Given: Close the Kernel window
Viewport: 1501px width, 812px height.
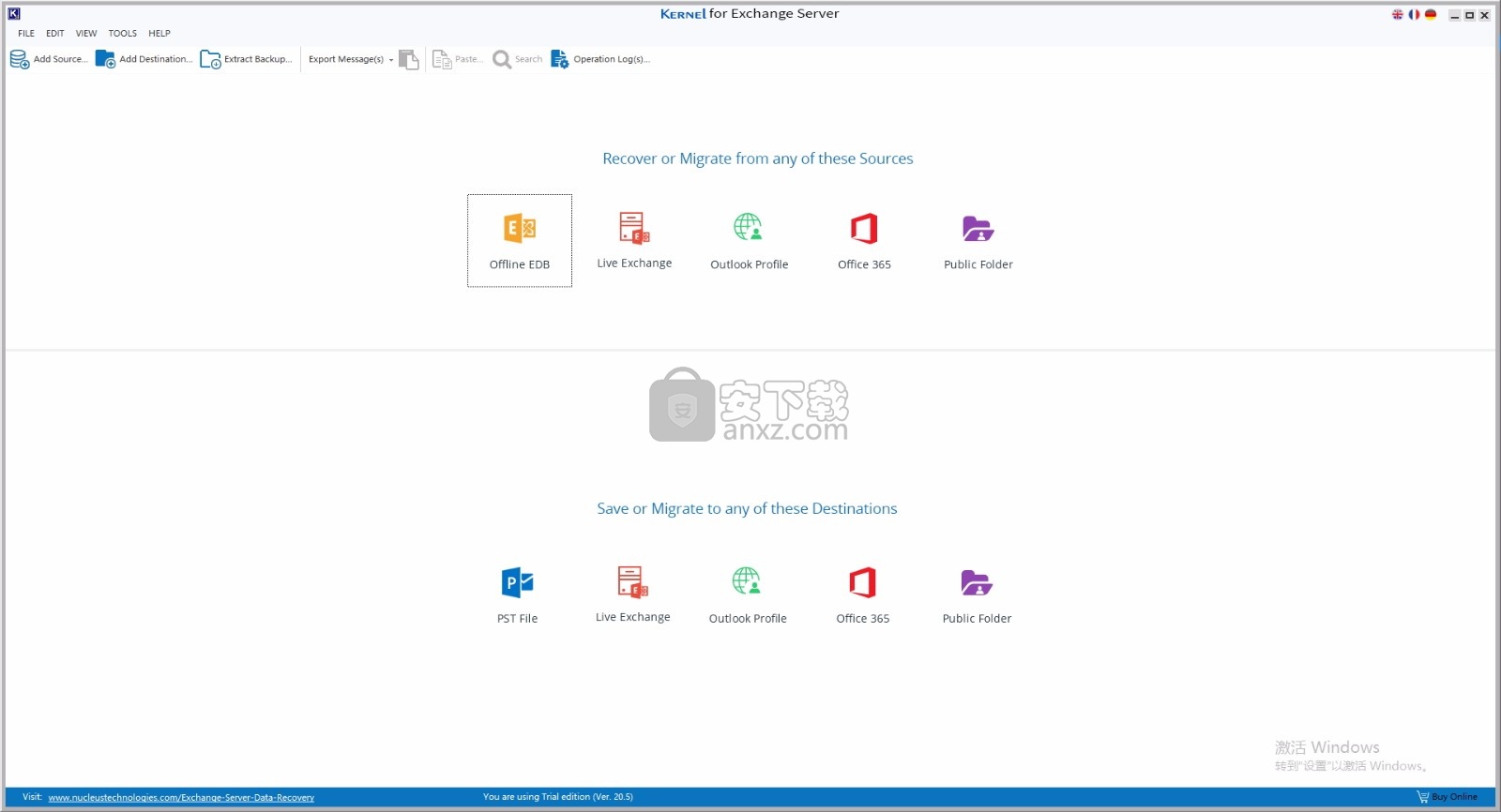Looking at the screenshot, I should click(x=1485, y=15).
